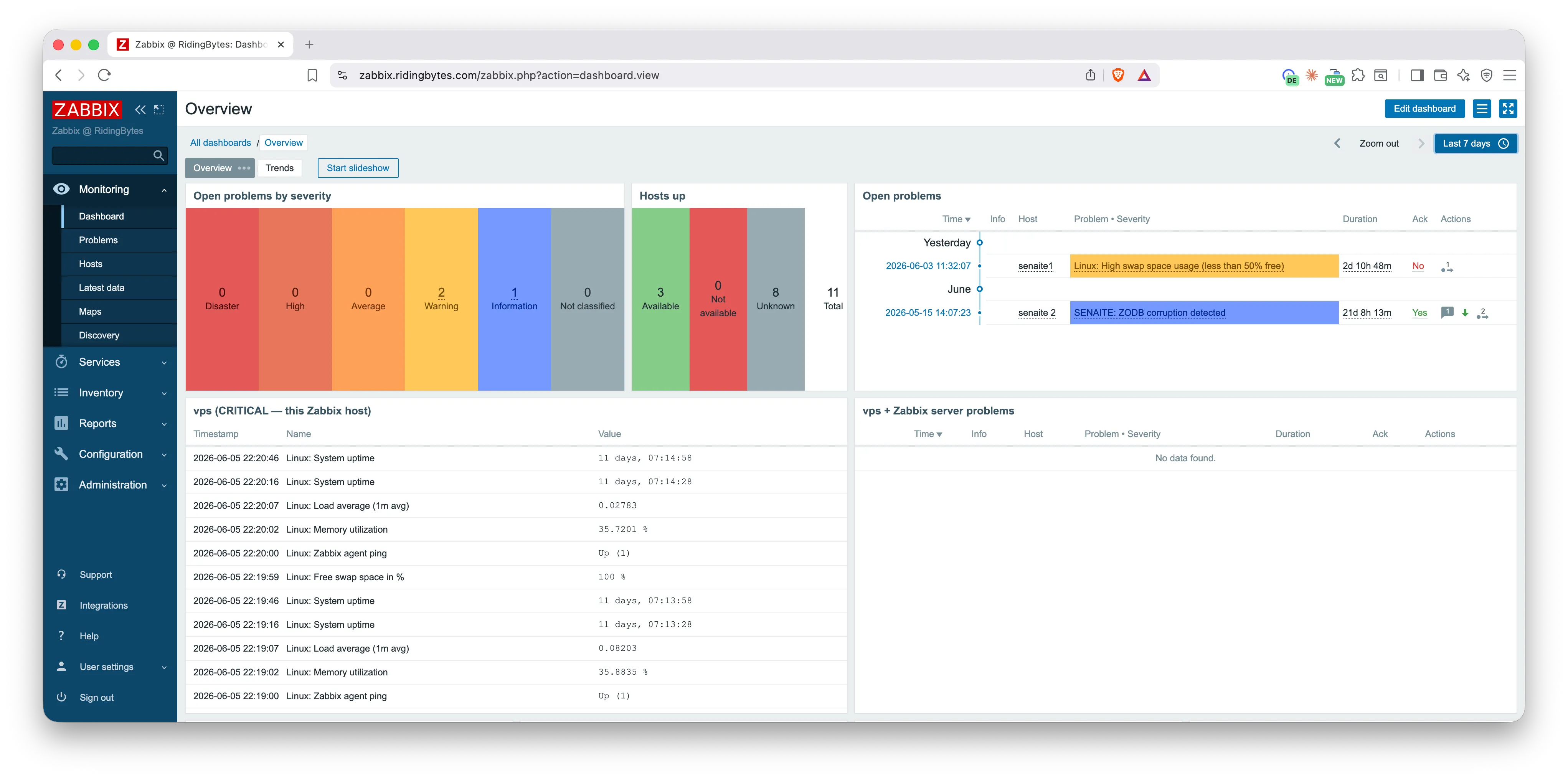Open Help via the question mark icon
This screenshot has width=1568, height=779.
click(61, 636)
